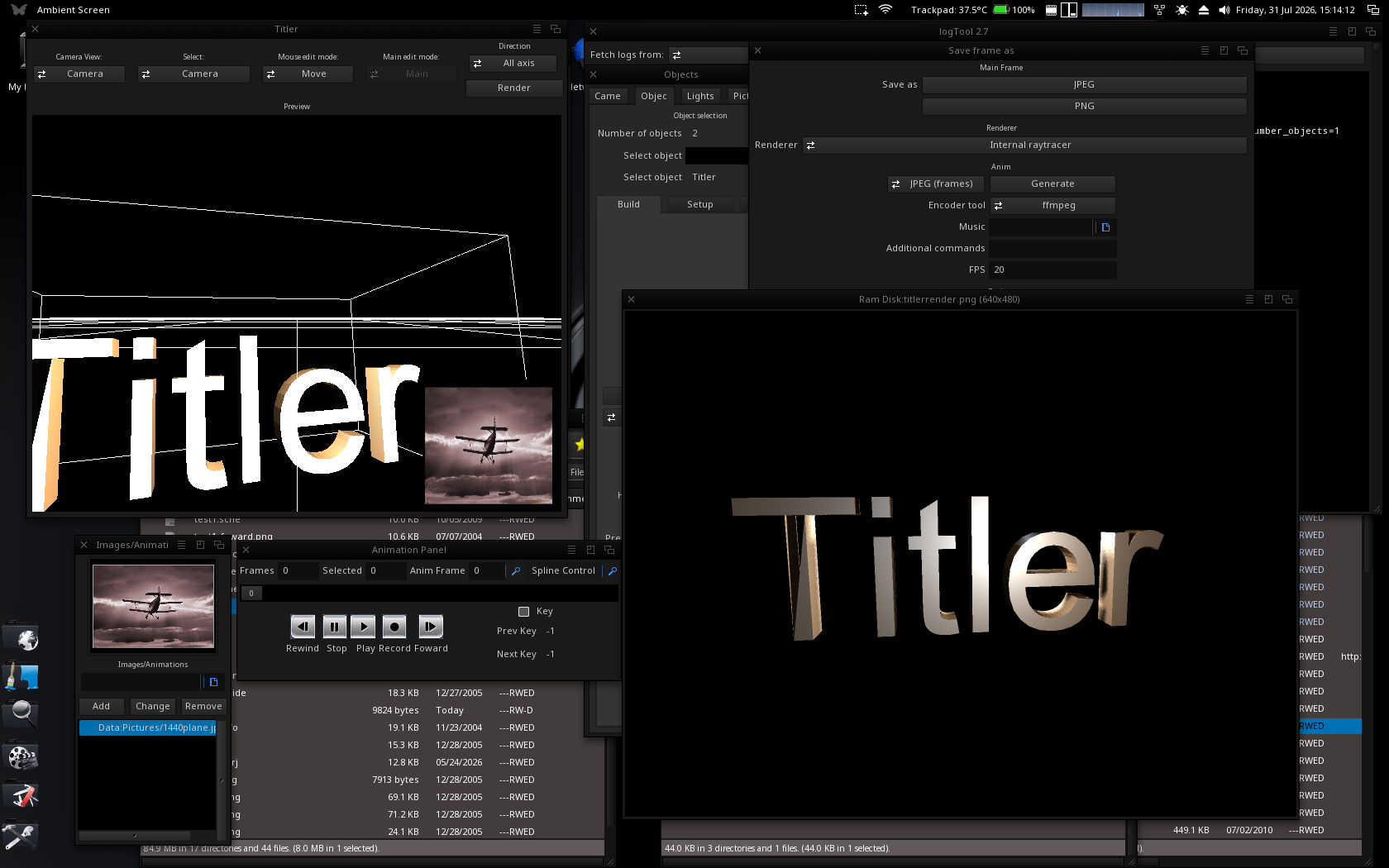Click Add in Images/Animations window
The width and height of the screenshot is (1389, 868).
[x=101, y=707]
